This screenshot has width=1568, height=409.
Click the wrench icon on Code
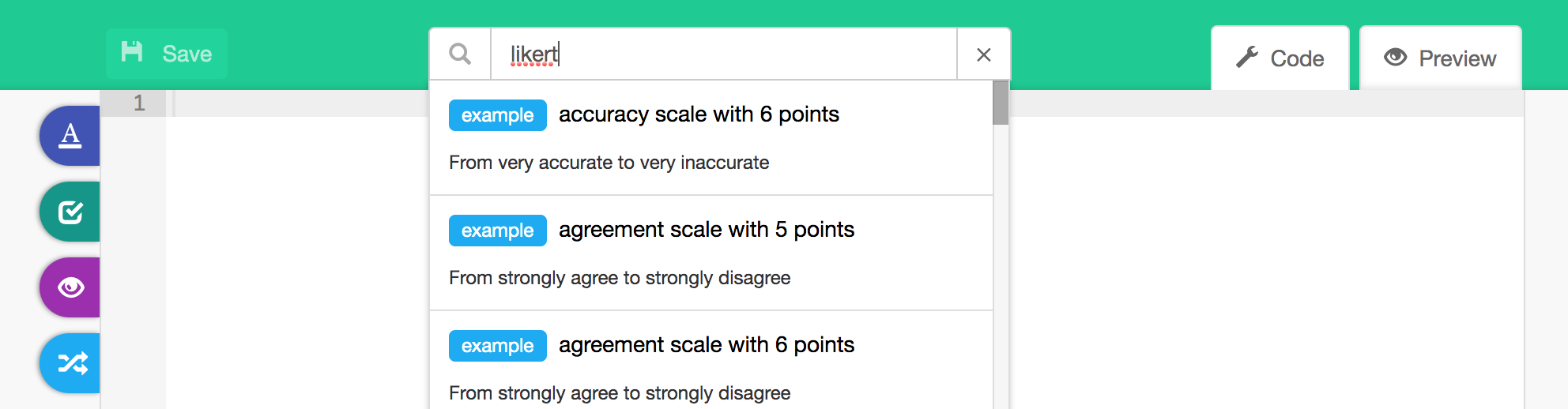pos(1247,58)
